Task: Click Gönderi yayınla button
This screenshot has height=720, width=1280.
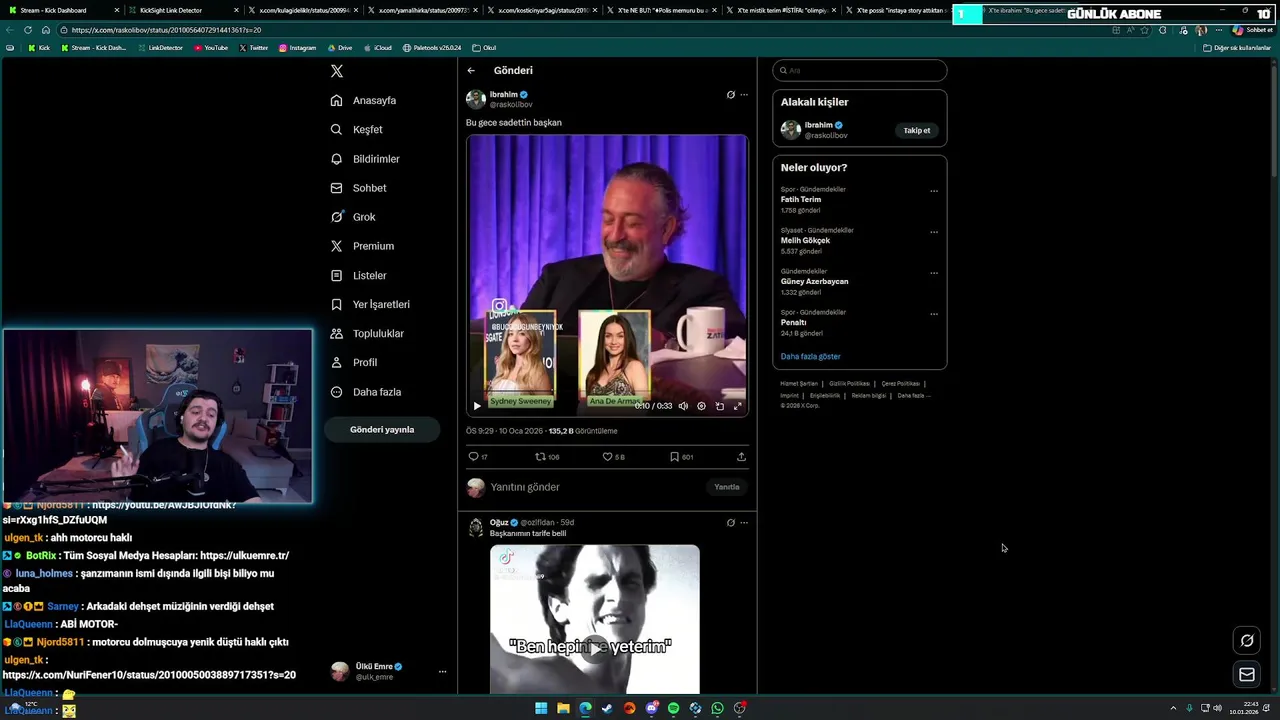Action: point(382,429)
